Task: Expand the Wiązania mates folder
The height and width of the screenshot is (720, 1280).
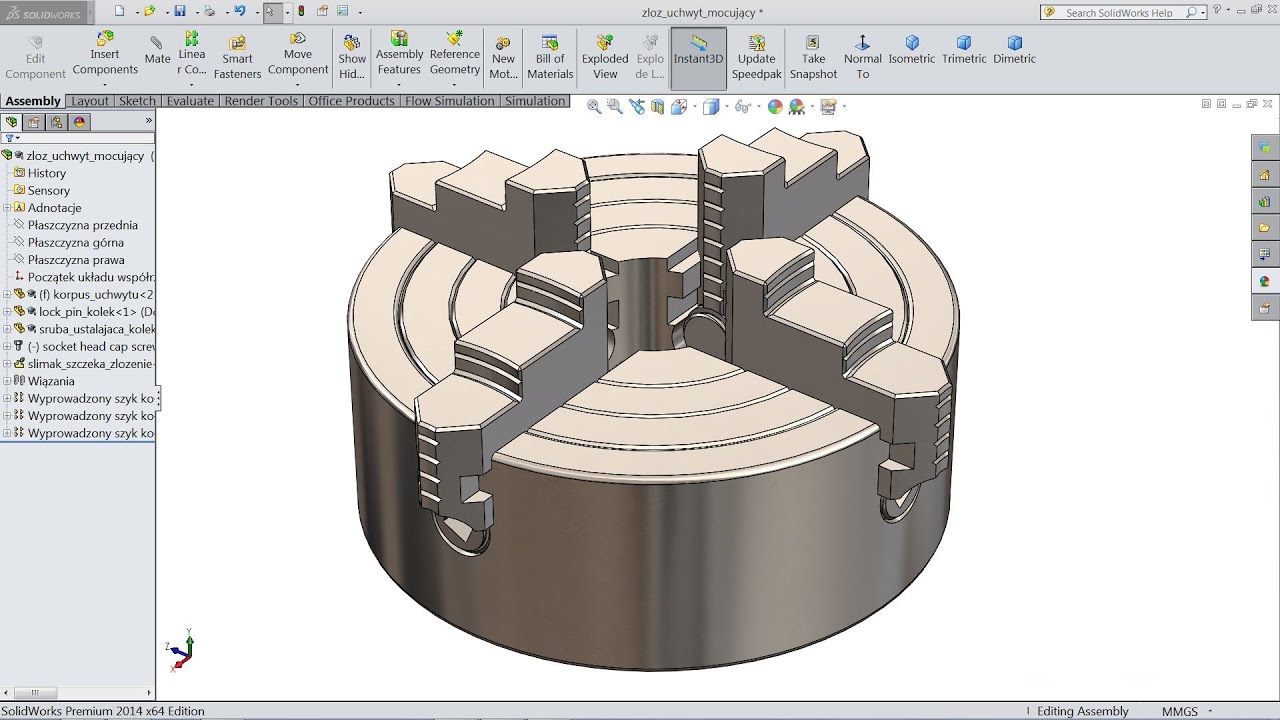Action: pyautogui.click(x=7, y=381)
